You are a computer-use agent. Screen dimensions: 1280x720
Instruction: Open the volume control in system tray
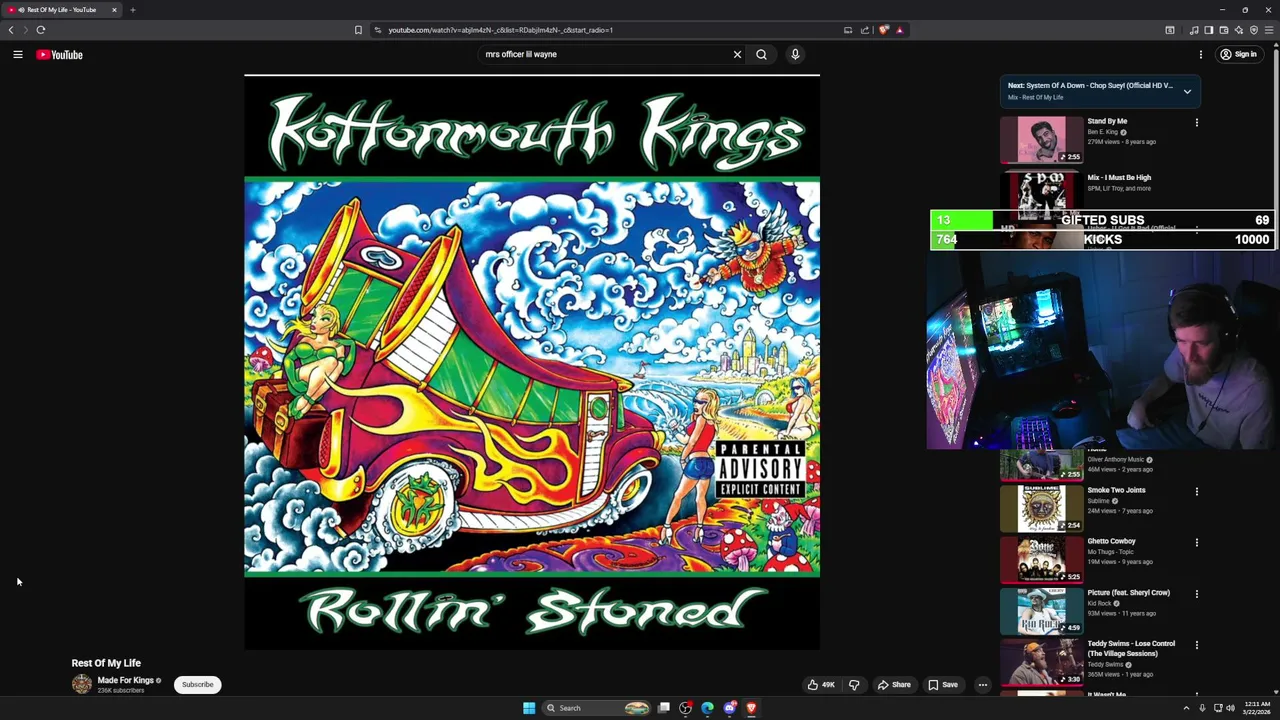pos(1230,708)
